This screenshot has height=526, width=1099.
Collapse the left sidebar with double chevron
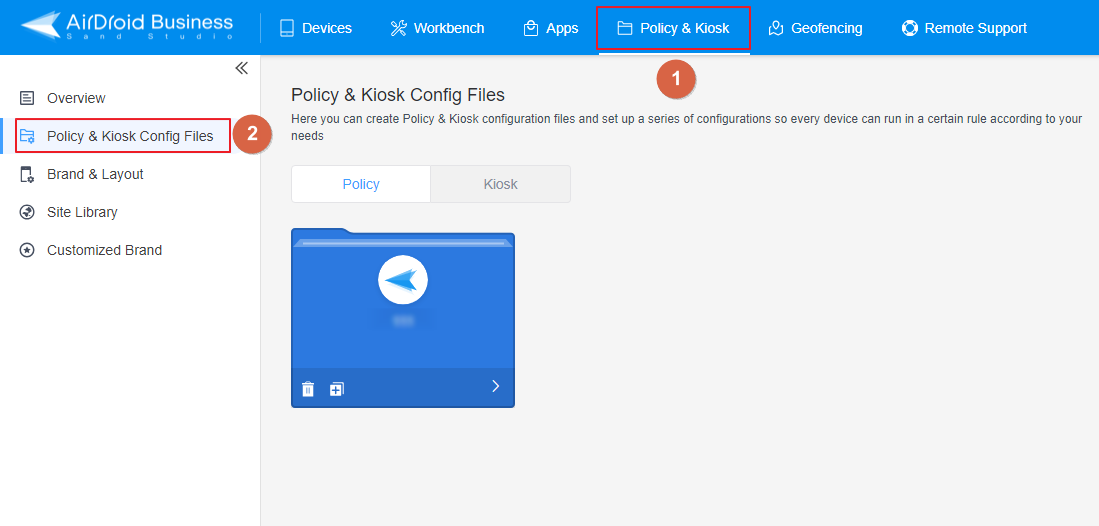point(241,68)
